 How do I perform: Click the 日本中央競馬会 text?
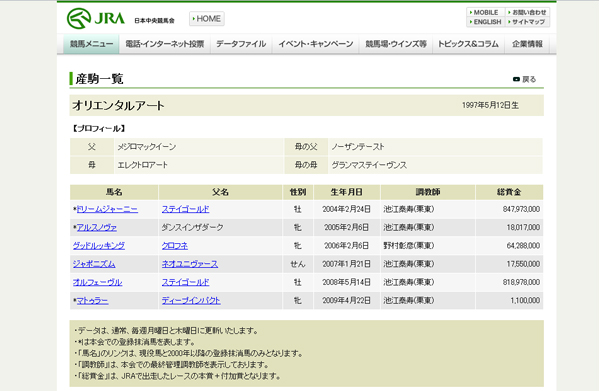pyautogui.click(x=154, y=21)
